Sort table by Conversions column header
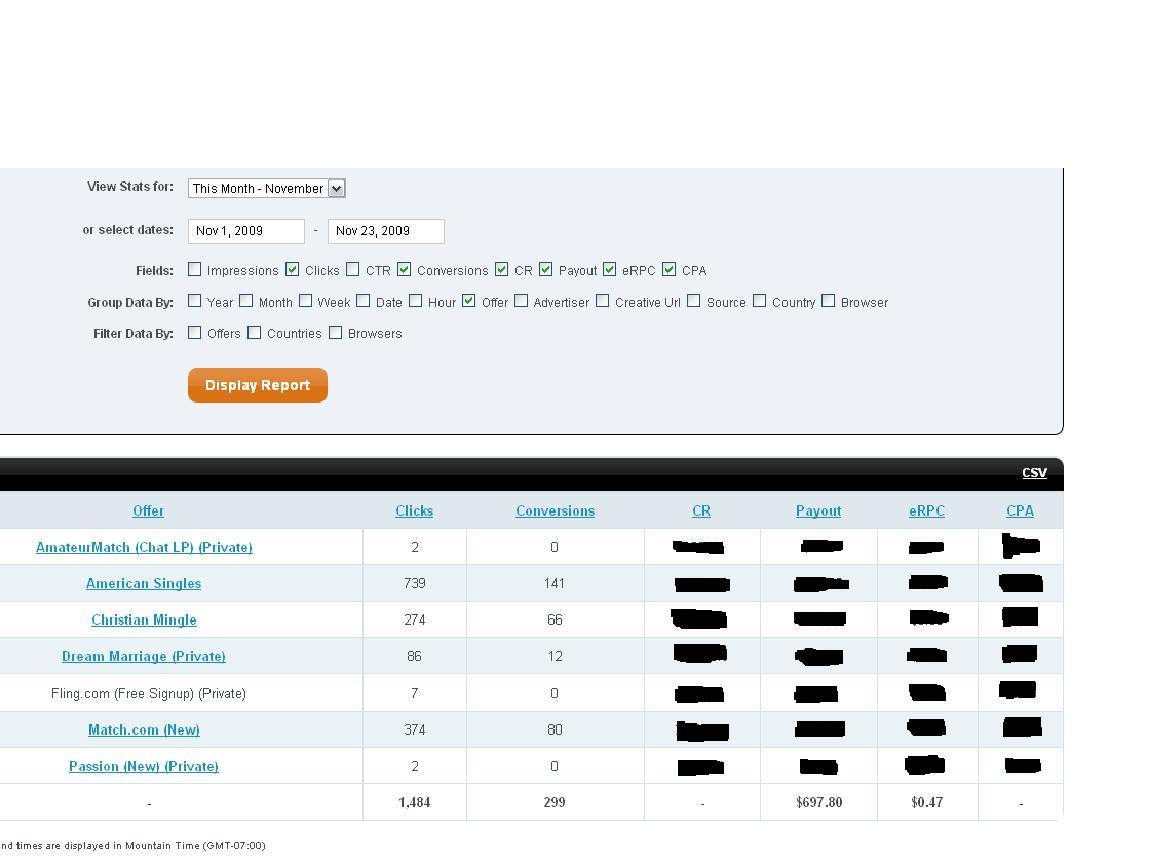This screenshot has height=864, width=1152. pyautogui.click(x=555, y=511)
